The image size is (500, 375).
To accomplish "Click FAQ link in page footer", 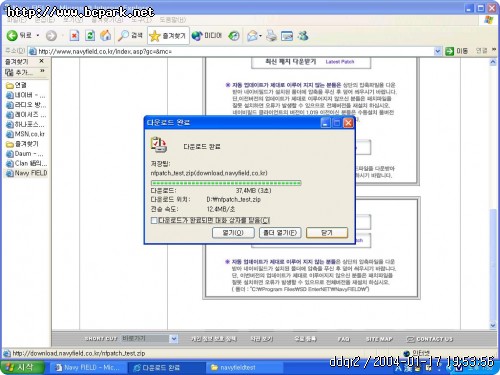I will click(344, 339).
